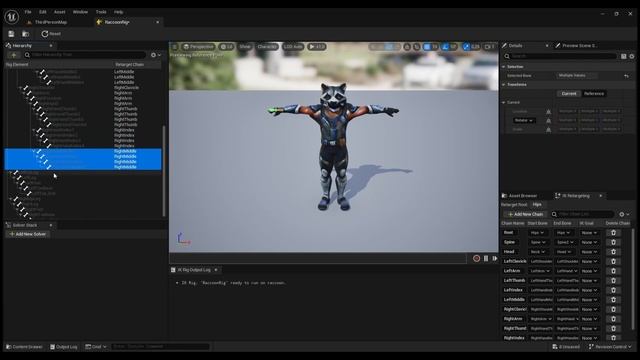This screenshot has width=640, height=360.
Task: Select the IK Retargeting tab
Action: (x=576, y=196)
